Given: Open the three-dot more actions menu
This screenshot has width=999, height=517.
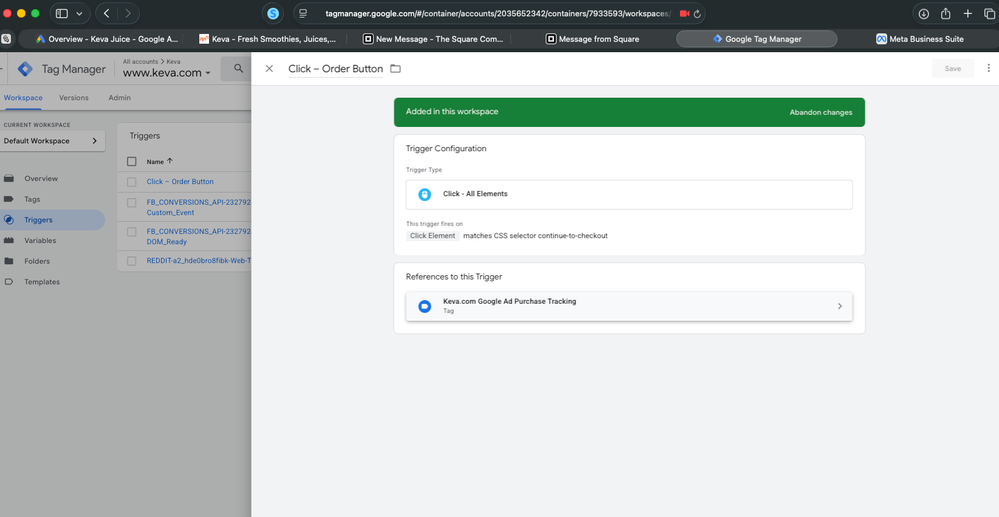Looking at the screenshot, I should click(988, 68).
